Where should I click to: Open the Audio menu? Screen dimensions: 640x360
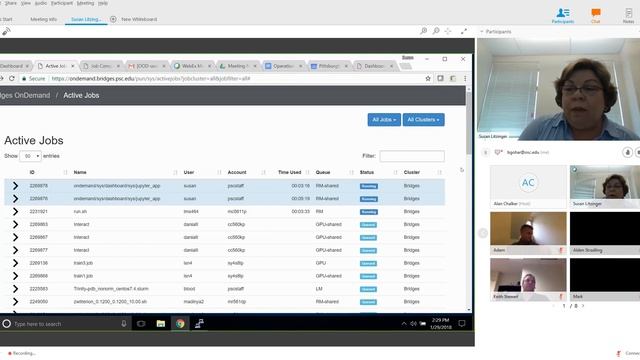click(41, 3)
